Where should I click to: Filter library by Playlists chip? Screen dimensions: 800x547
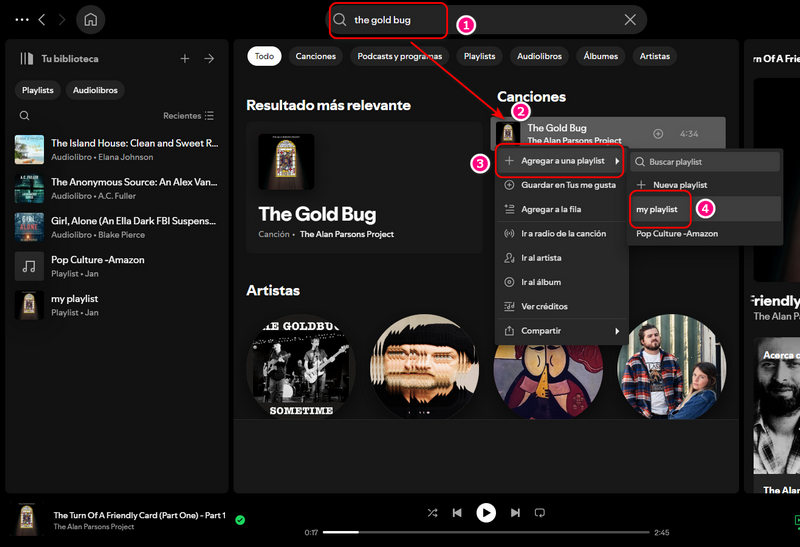(38, 90)
